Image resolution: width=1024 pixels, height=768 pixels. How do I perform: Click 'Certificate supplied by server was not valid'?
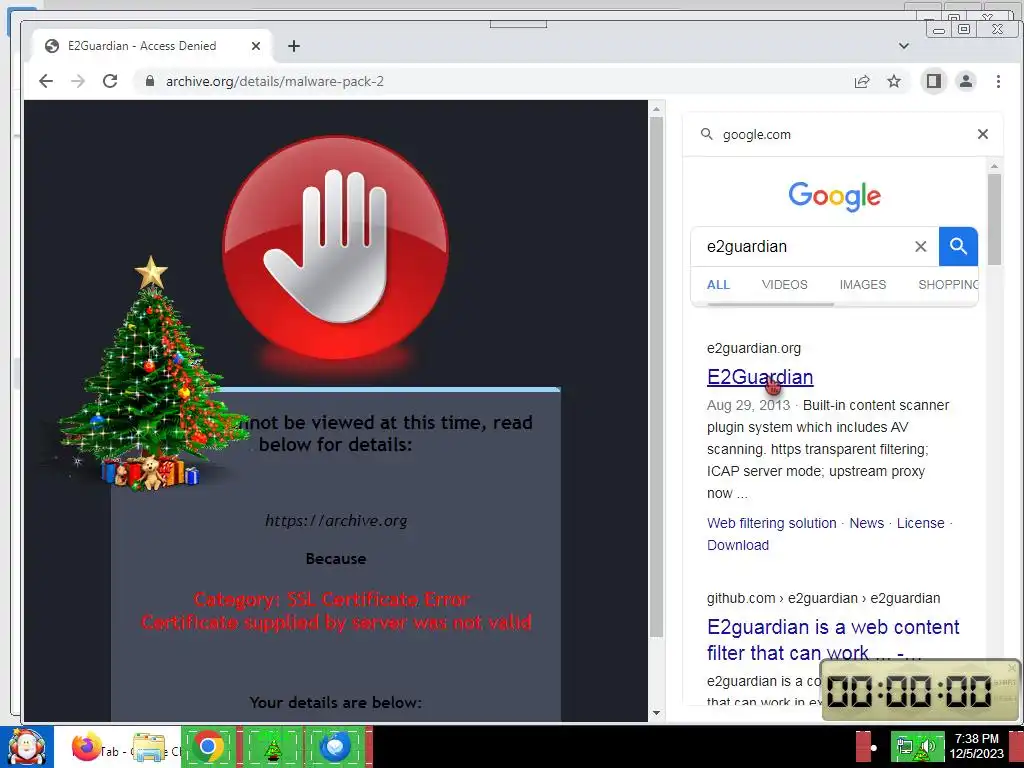click(336, 622)
